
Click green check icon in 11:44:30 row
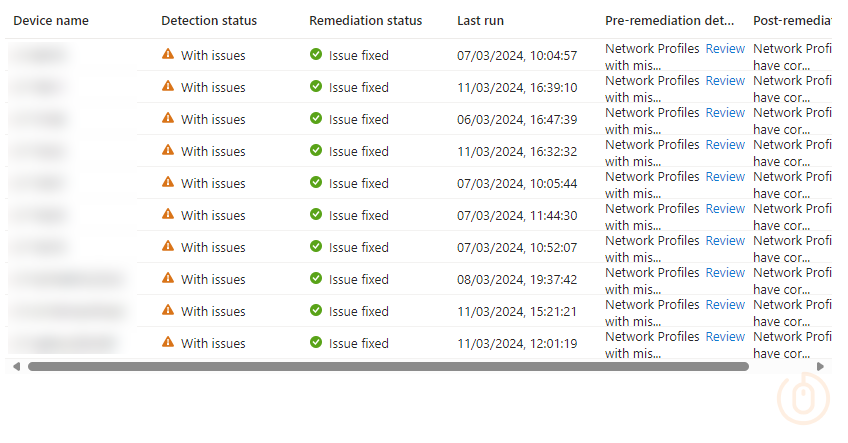316,215
